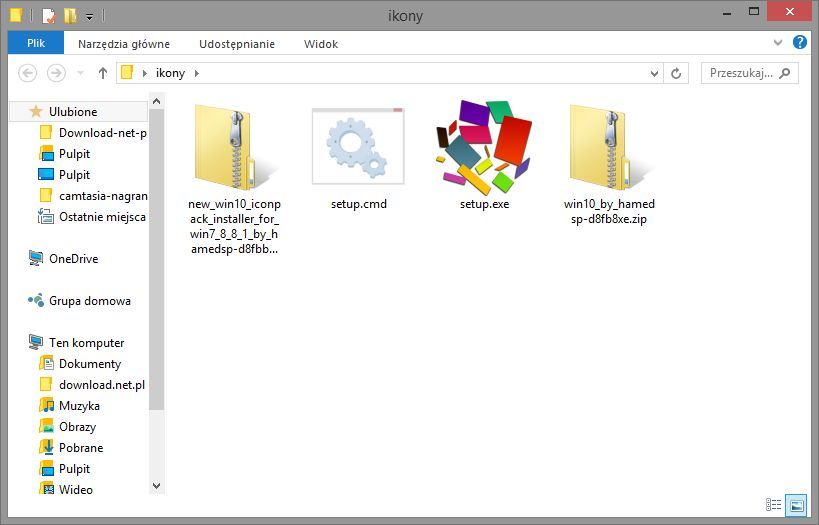Viewport: 819px width, 525px height.
Task: Select the setup.cmd gears icon
Action: pos(358,146)
